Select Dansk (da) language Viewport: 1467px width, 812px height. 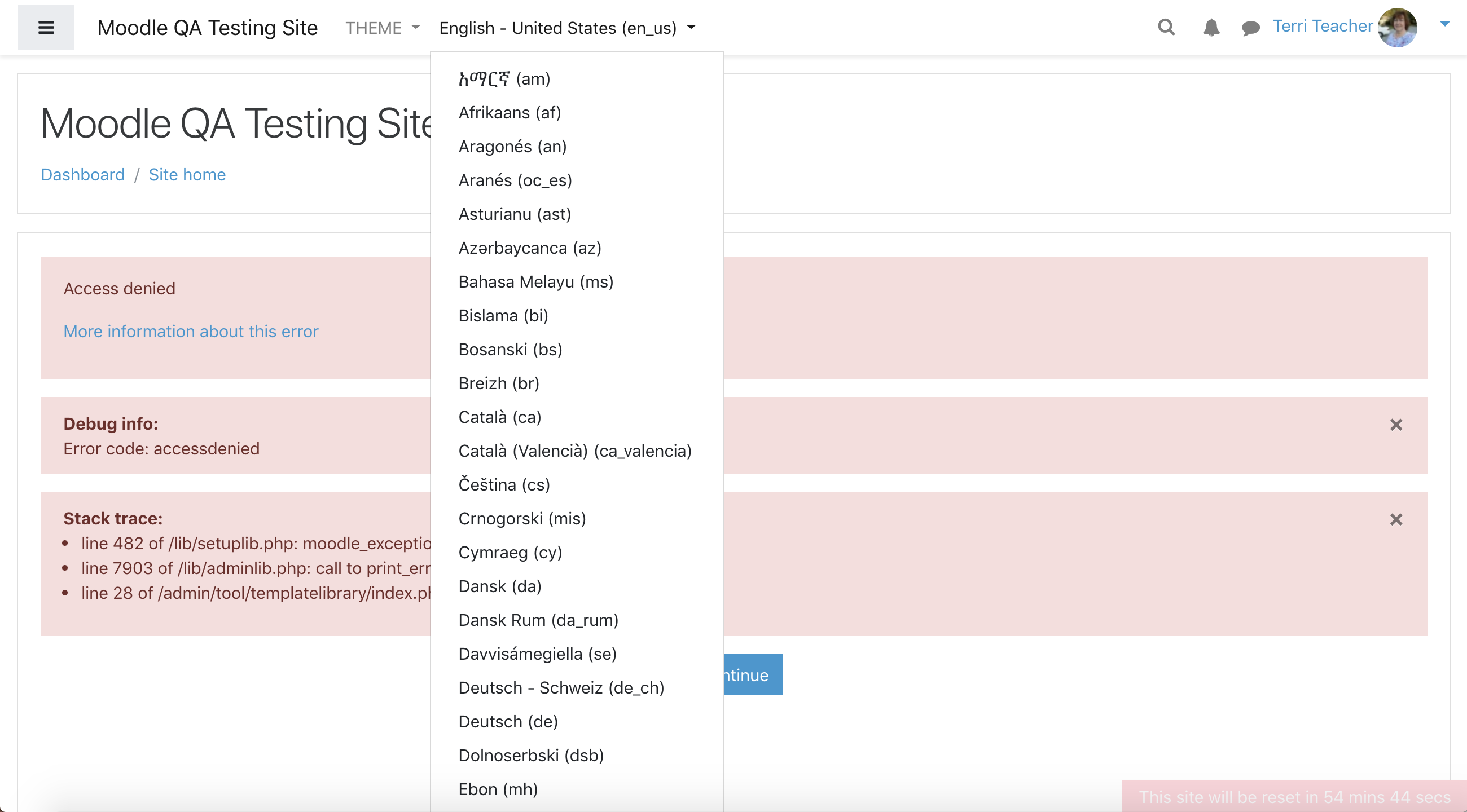(576, 586)
